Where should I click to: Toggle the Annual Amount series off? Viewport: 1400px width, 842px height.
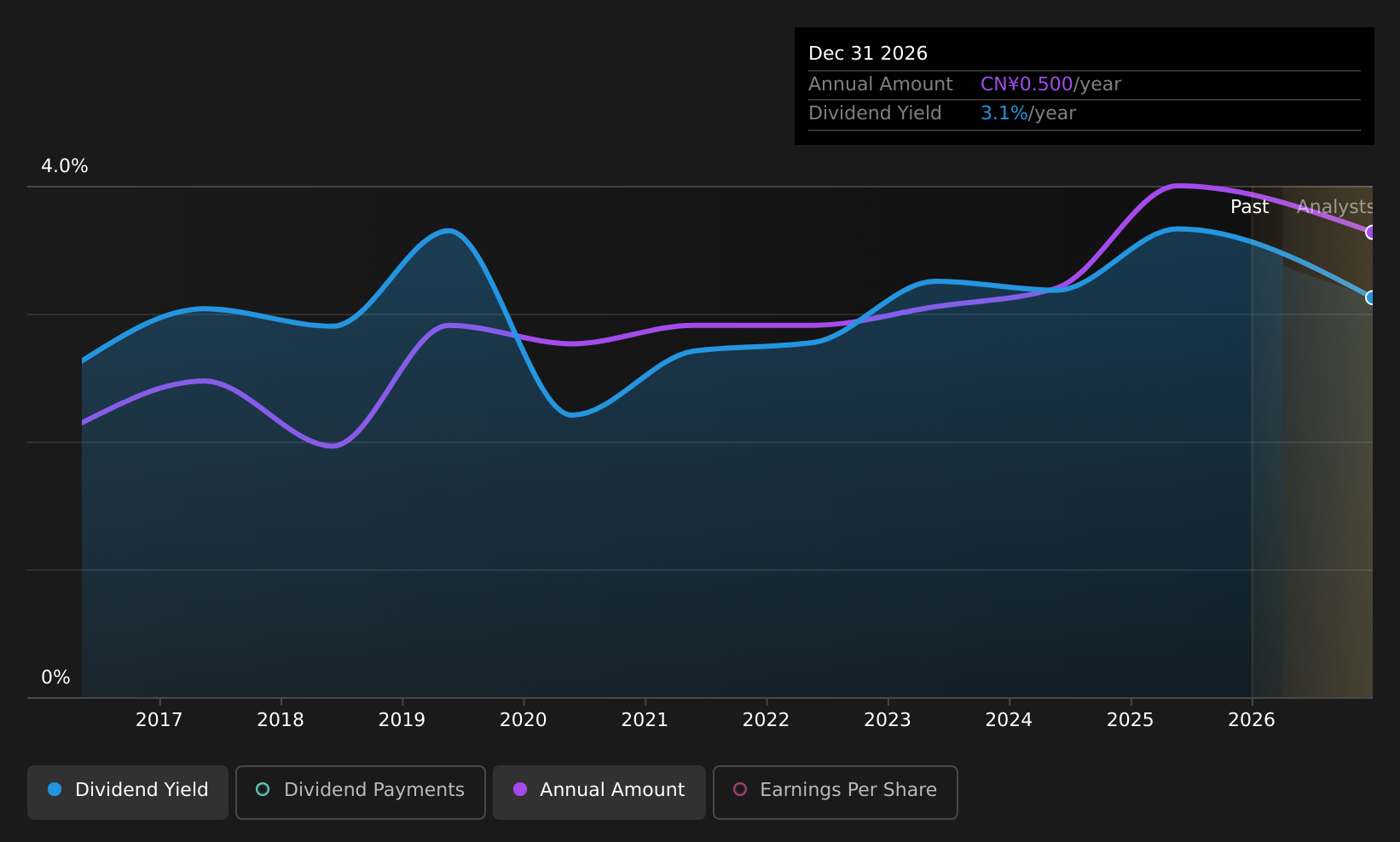[599, 790]
